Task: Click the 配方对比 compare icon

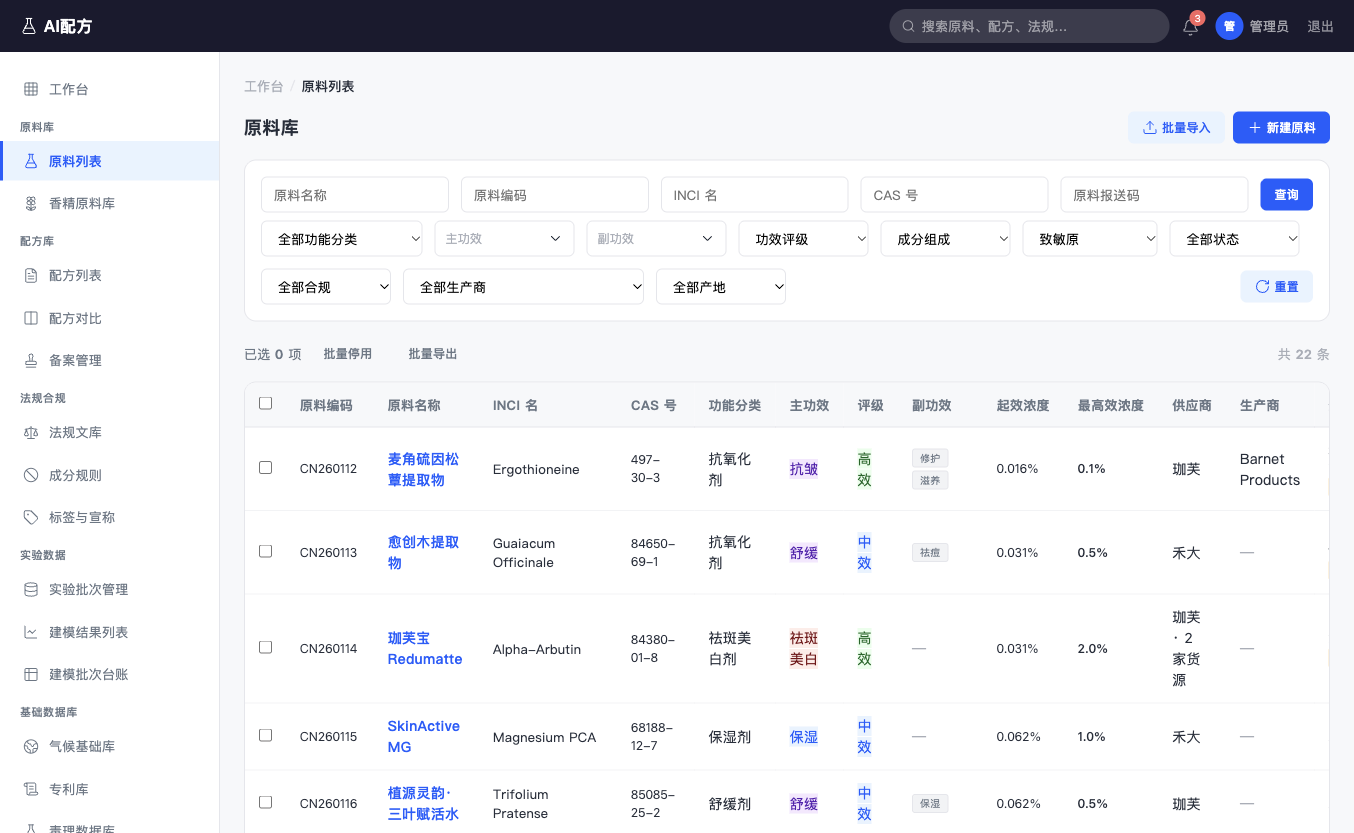Action: [x=31, y=318]
